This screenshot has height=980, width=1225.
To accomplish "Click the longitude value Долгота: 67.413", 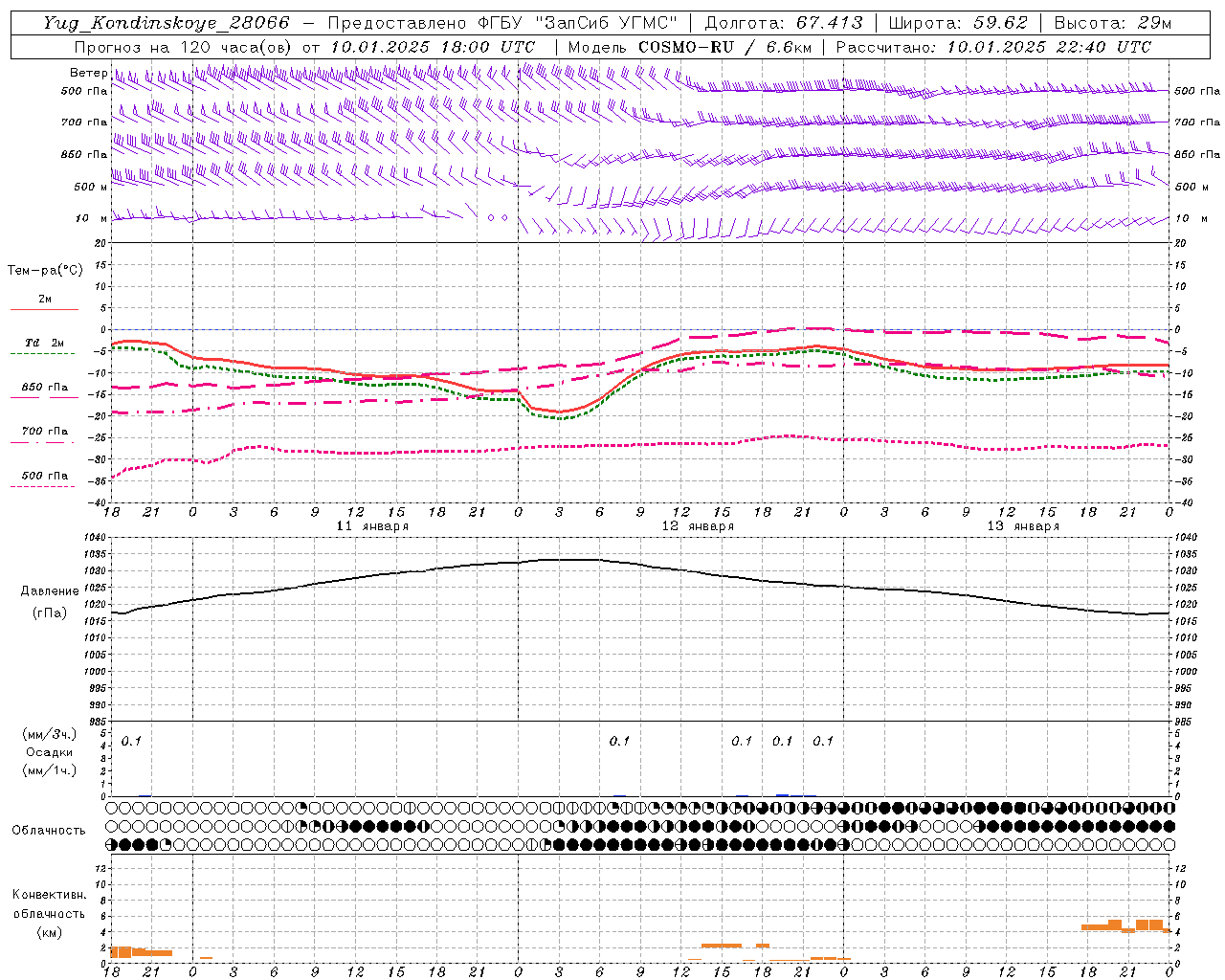I will (784, 23).
